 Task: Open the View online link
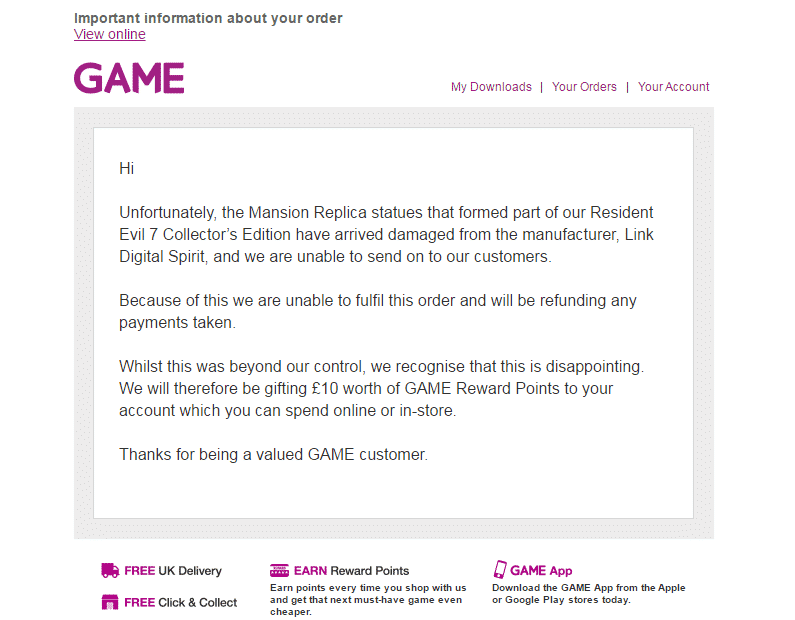(x=110, y=35)
